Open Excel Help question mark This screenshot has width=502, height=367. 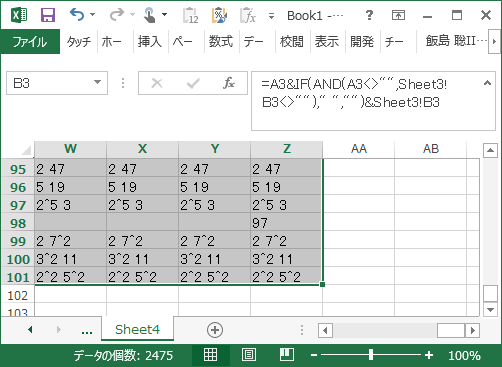(x=369, y=15)
